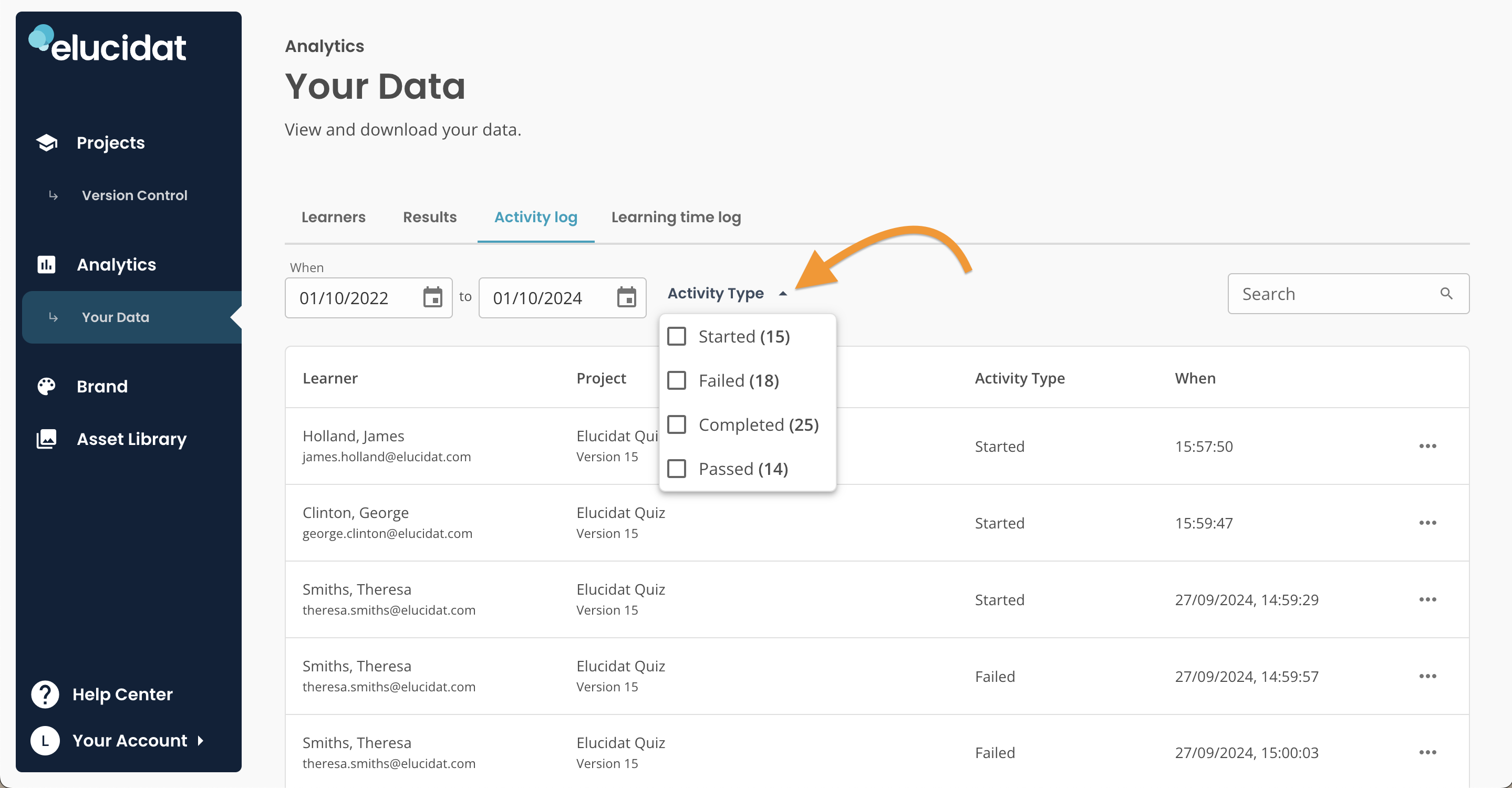Image resolution: width=1512 pixels, height=788 pixels.
Task: Open the end date calendar picker
Action: 627,297
